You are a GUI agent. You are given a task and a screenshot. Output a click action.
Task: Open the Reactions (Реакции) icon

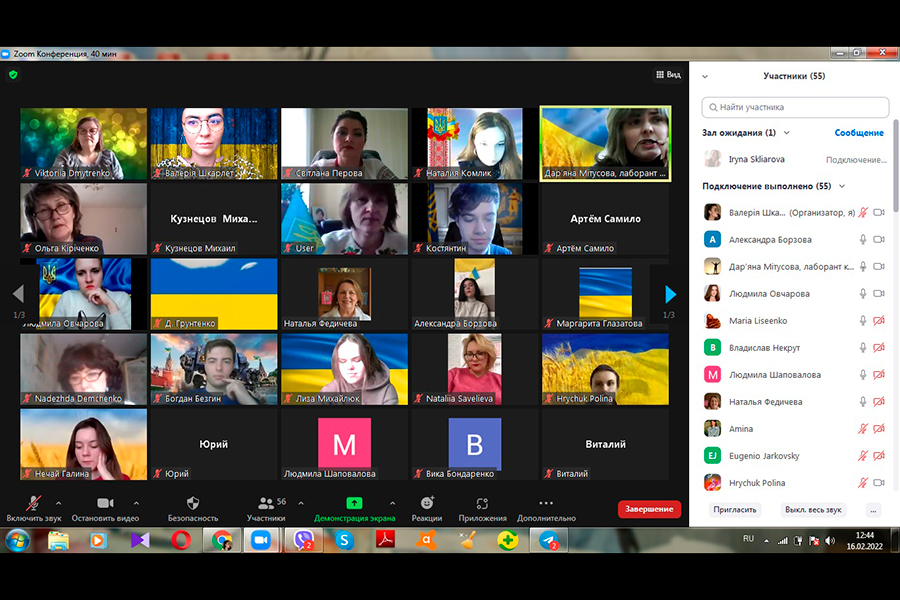click(x=427, y=503)
